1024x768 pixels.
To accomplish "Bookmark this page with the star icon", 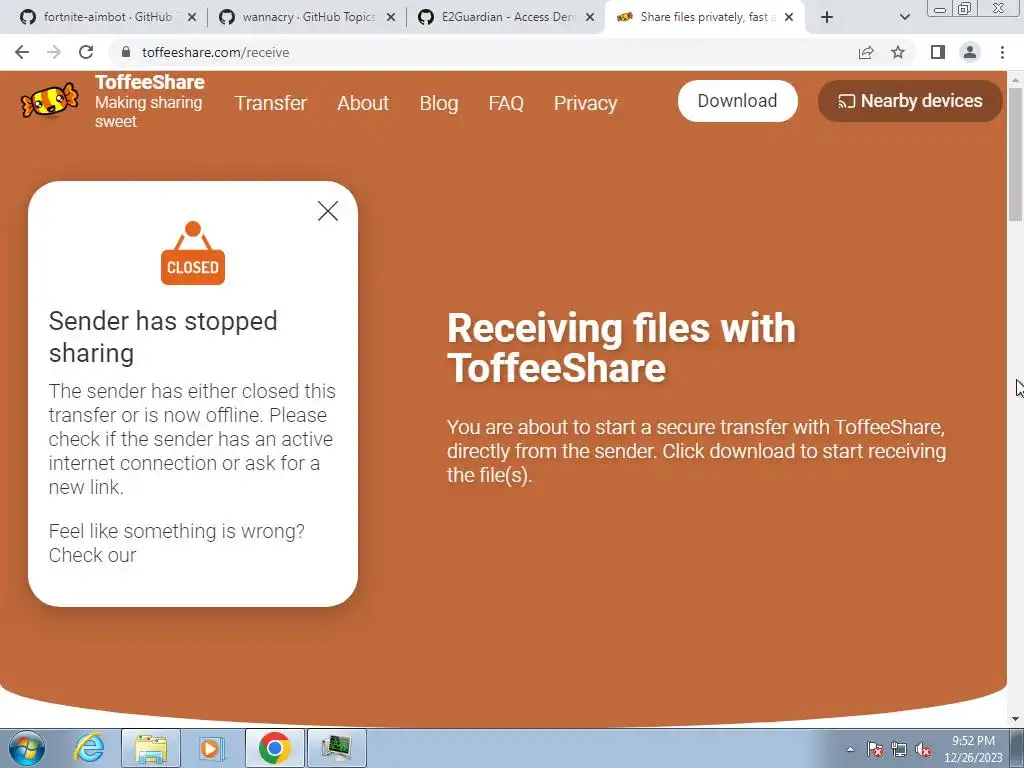I will (x=898, y=52).
